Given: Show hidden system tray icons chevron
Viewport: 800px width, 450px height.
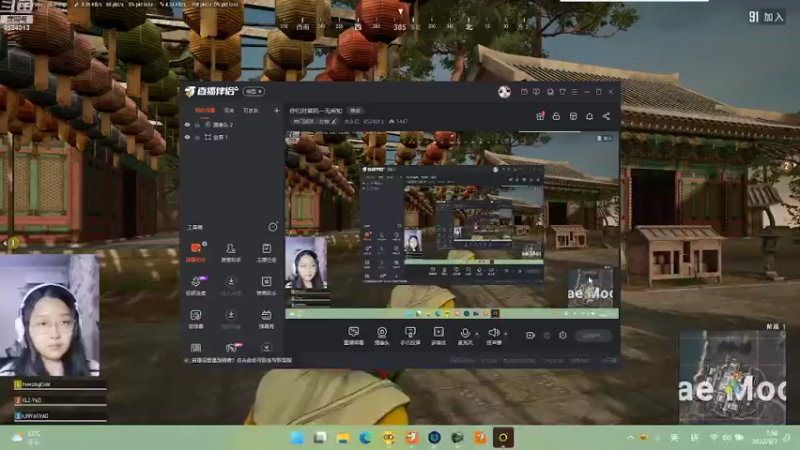Looking at the screenshot, I should (631, 437).
